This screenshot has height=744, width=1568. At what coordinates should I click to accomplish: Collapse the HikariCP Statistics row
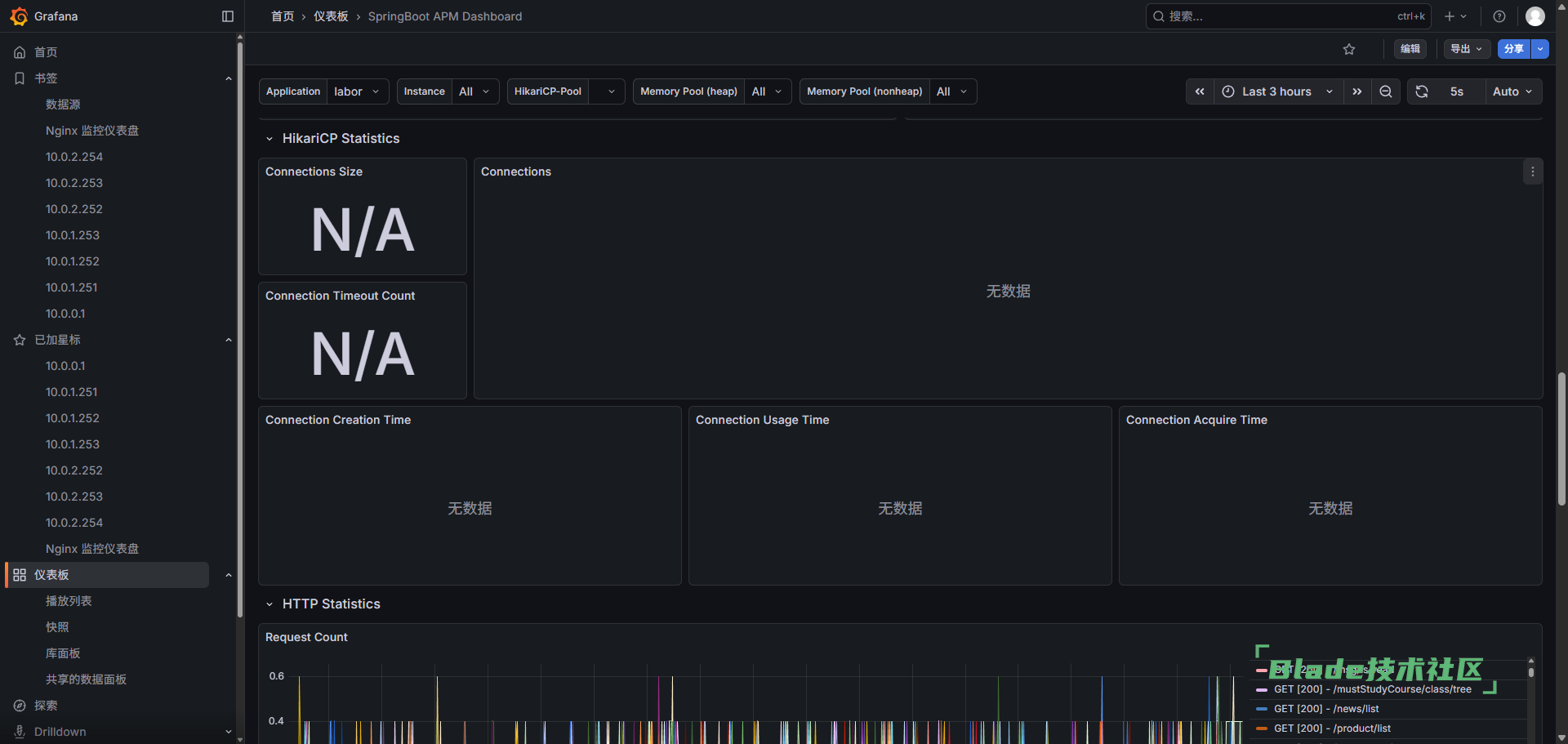coord(269,139)
